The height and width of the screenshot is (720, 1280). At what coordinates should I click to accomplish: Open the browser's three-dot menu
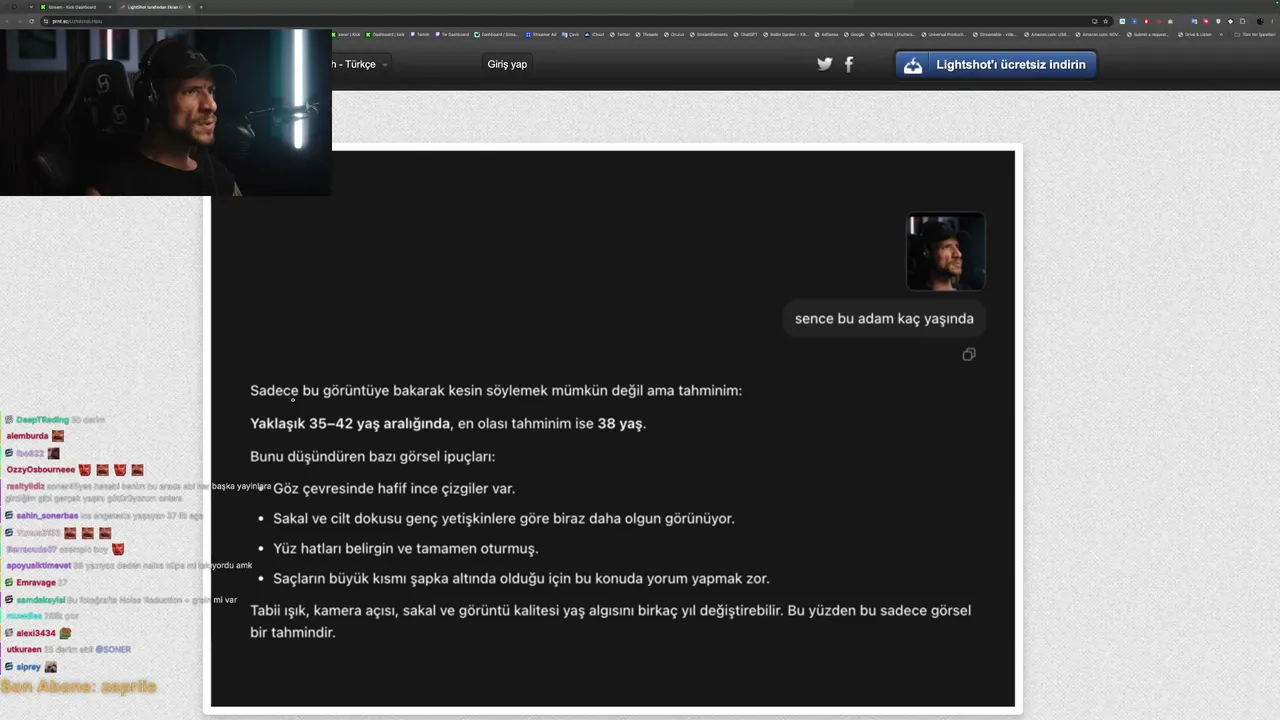[1271, 21]
